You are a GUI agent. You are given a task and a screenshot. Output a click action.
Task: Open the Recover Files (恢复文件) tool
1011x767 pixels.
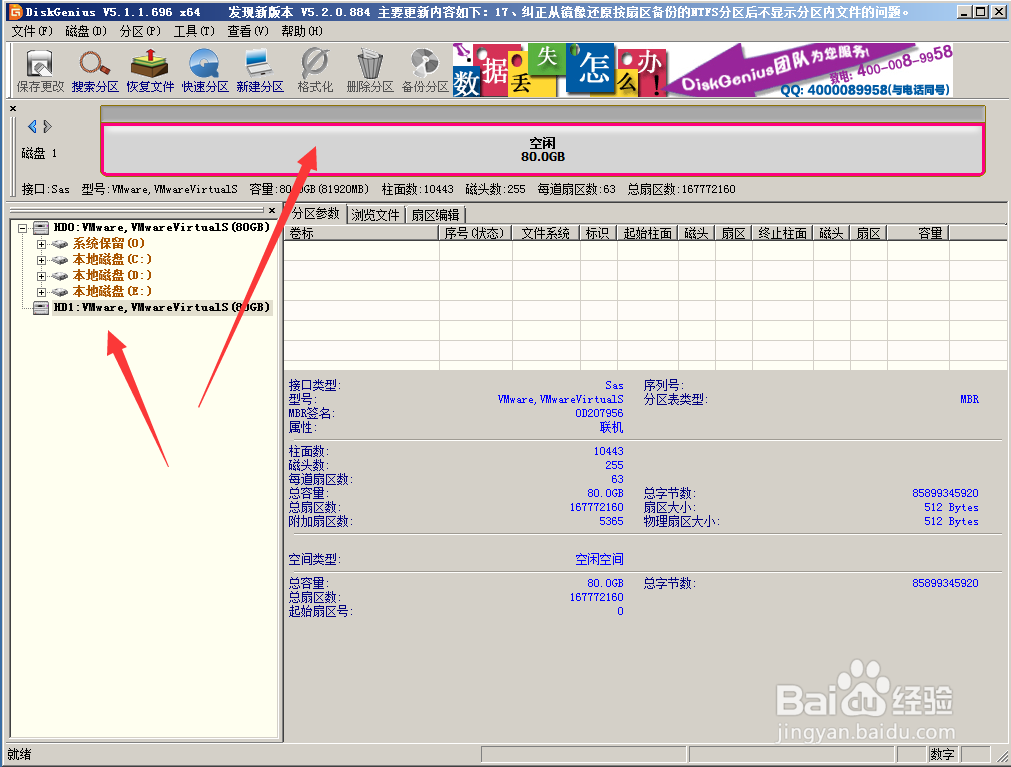(150, 70)
